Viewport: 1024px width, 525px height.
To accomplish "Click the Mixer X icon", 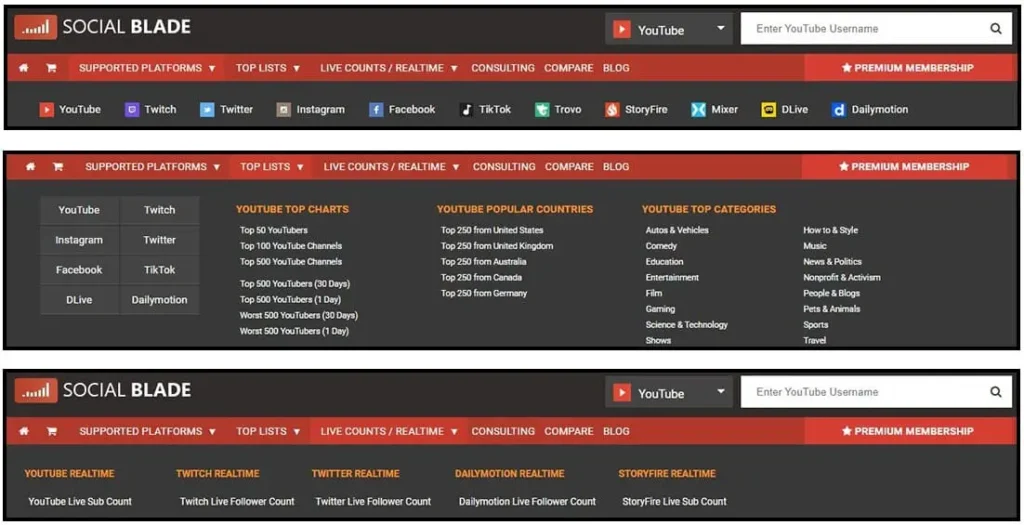I will (698, 110).
